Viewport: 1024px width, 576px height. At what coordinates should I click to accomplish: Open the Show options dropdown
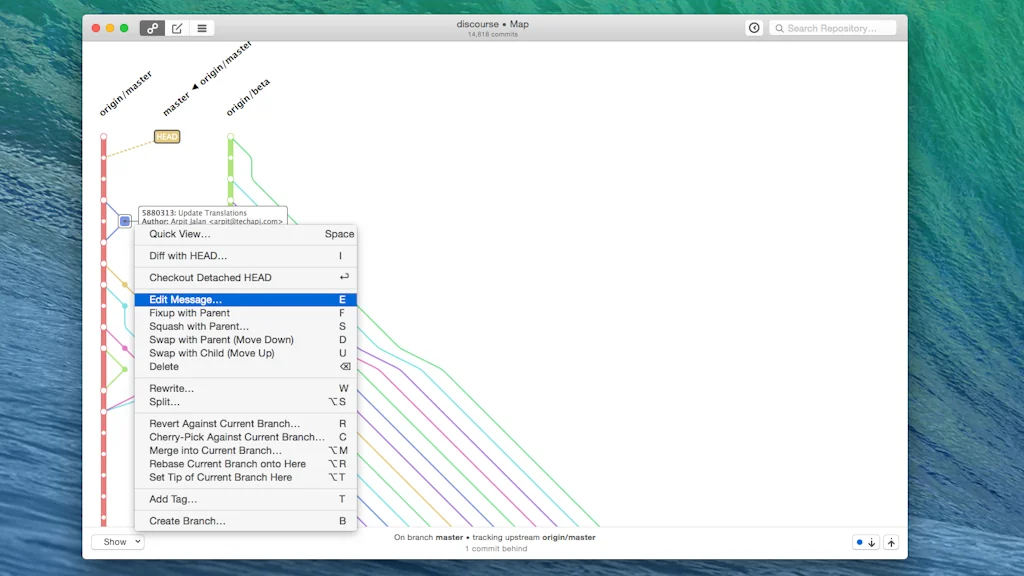coord(117,541)
